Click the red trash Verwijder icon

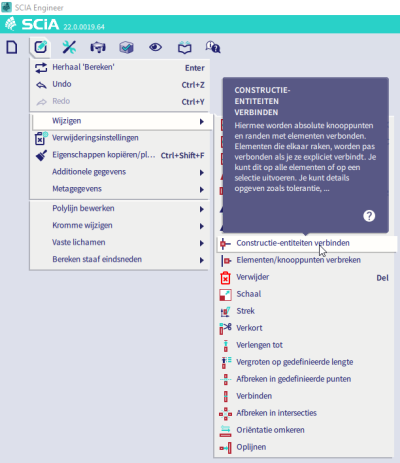point(225,278)
